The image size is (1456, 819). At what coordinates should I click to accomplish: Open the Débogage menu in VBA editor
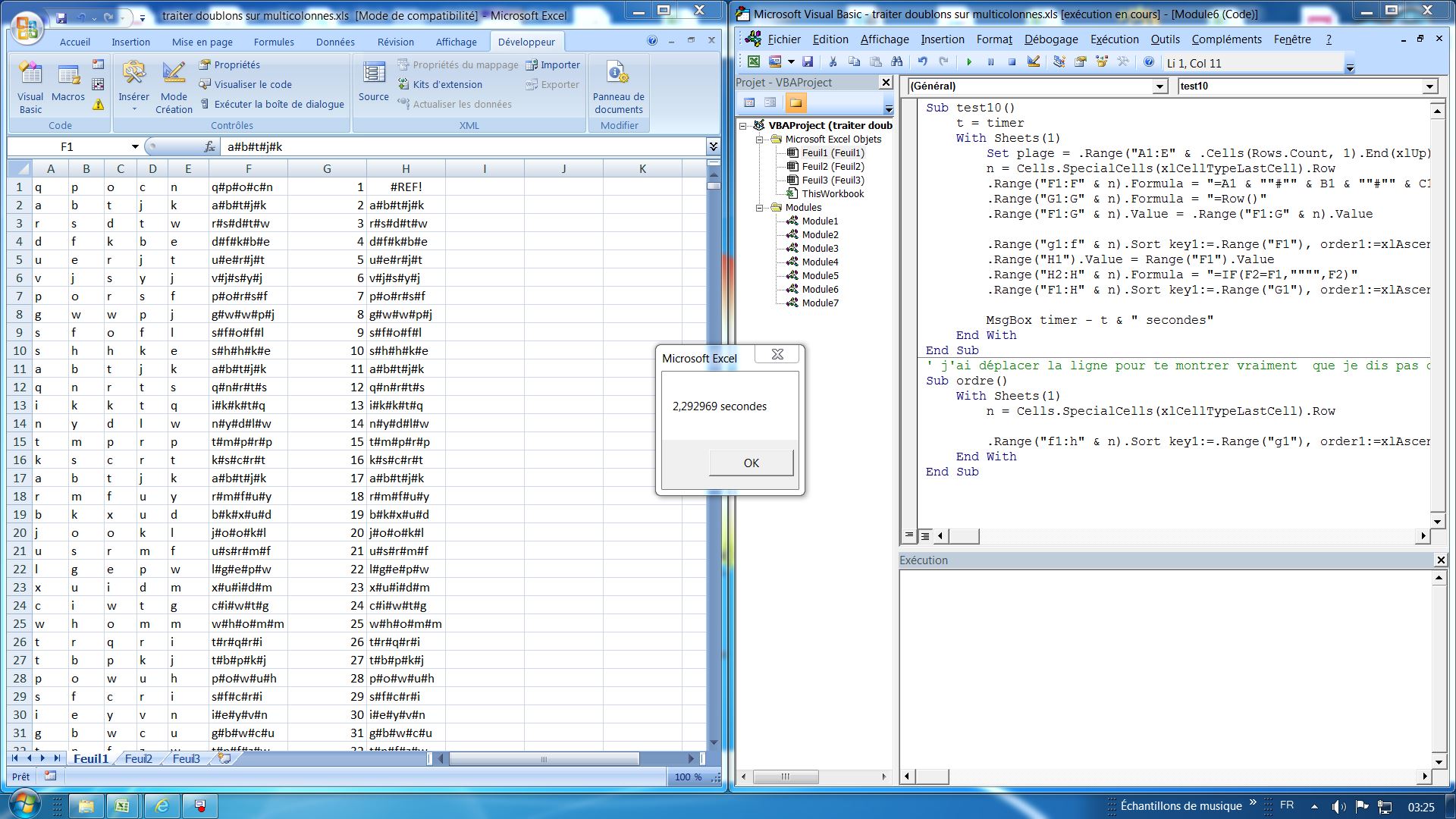coord(1051,39)
